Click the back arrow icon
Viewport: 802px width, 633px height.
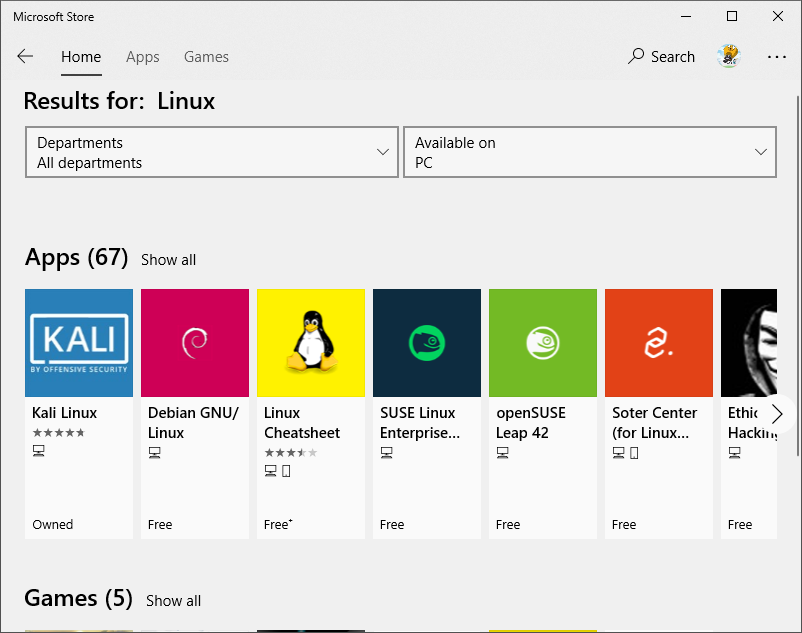click(25, 57)
